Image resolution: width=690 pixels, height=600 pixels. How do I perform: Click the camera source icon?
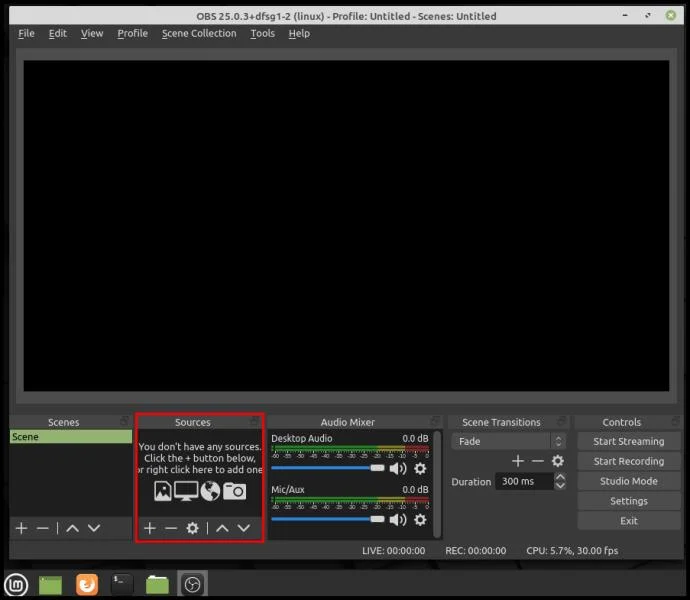pyautogui.click(x=234, y=491)
